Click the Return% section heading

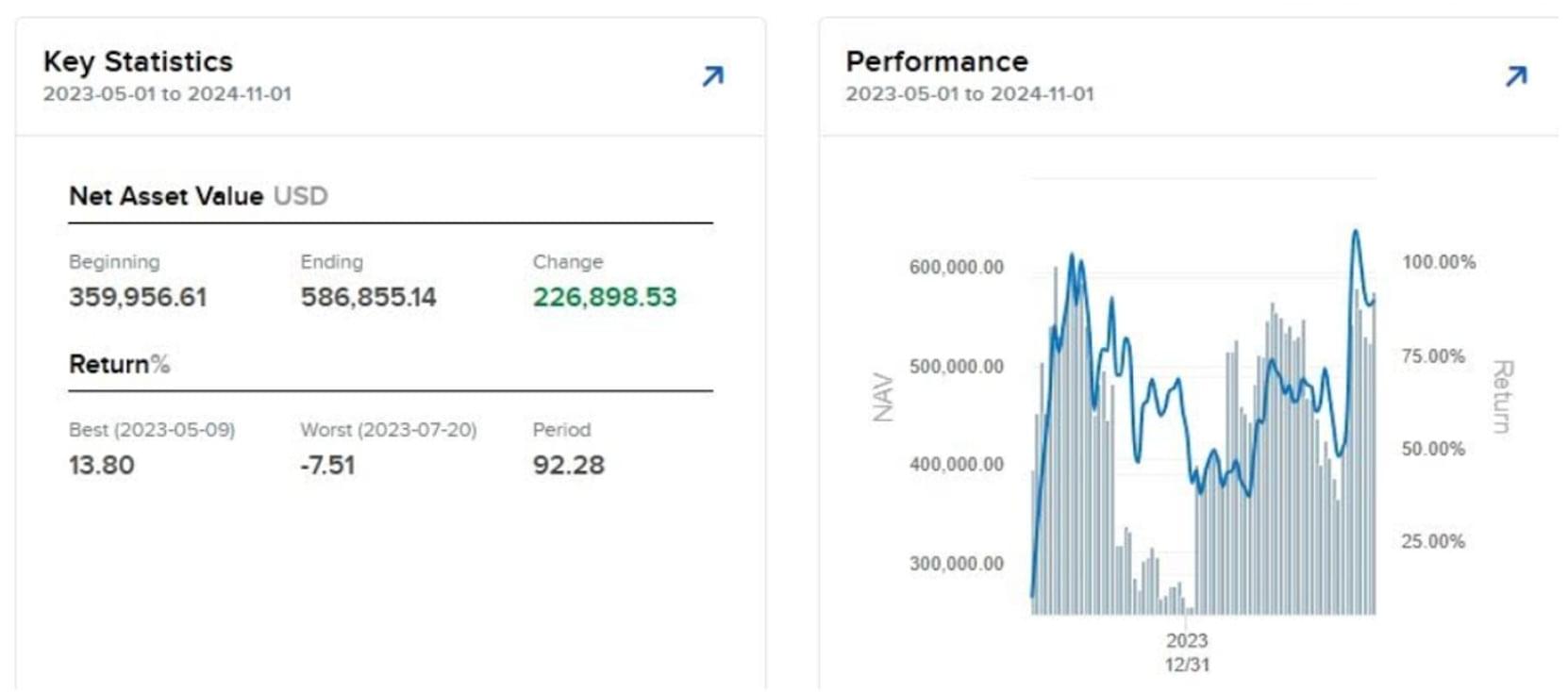tap(119, 364)
